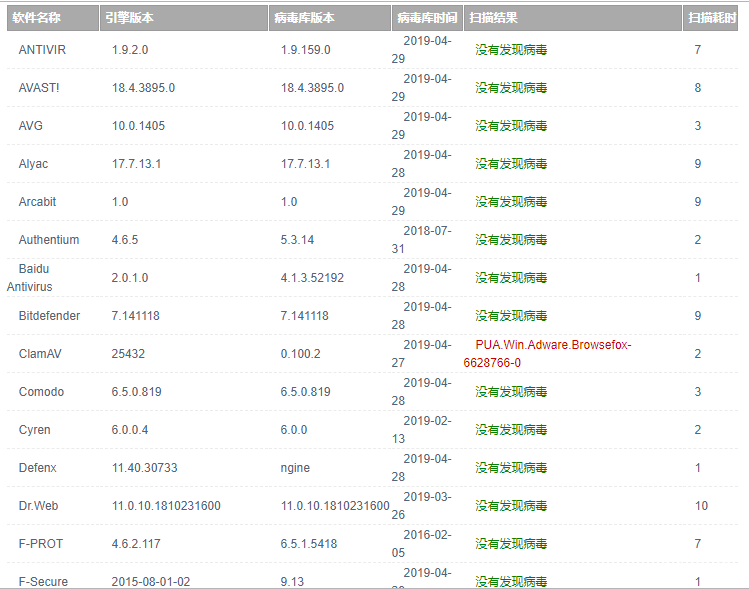Click Comodo engine version 6.5.0.819
This screenshot has width=749, height=589.
click(137, 392)
